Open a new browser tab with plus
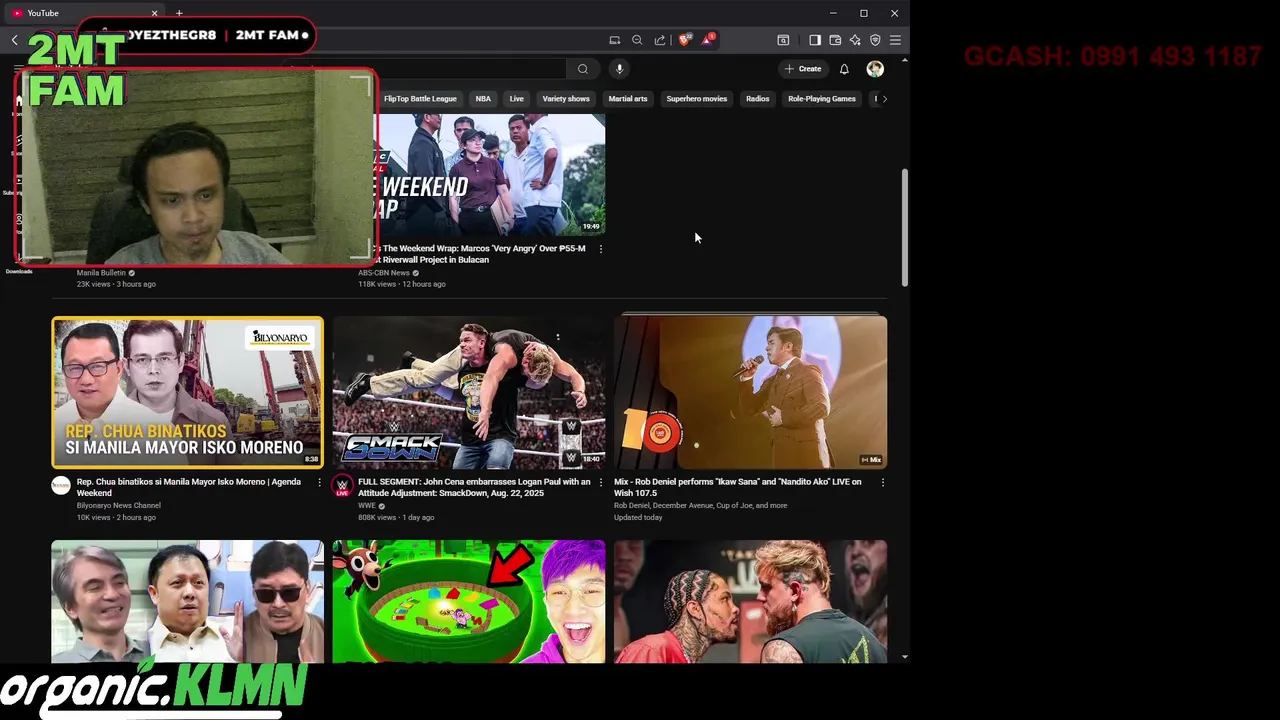 coord(179,13)
